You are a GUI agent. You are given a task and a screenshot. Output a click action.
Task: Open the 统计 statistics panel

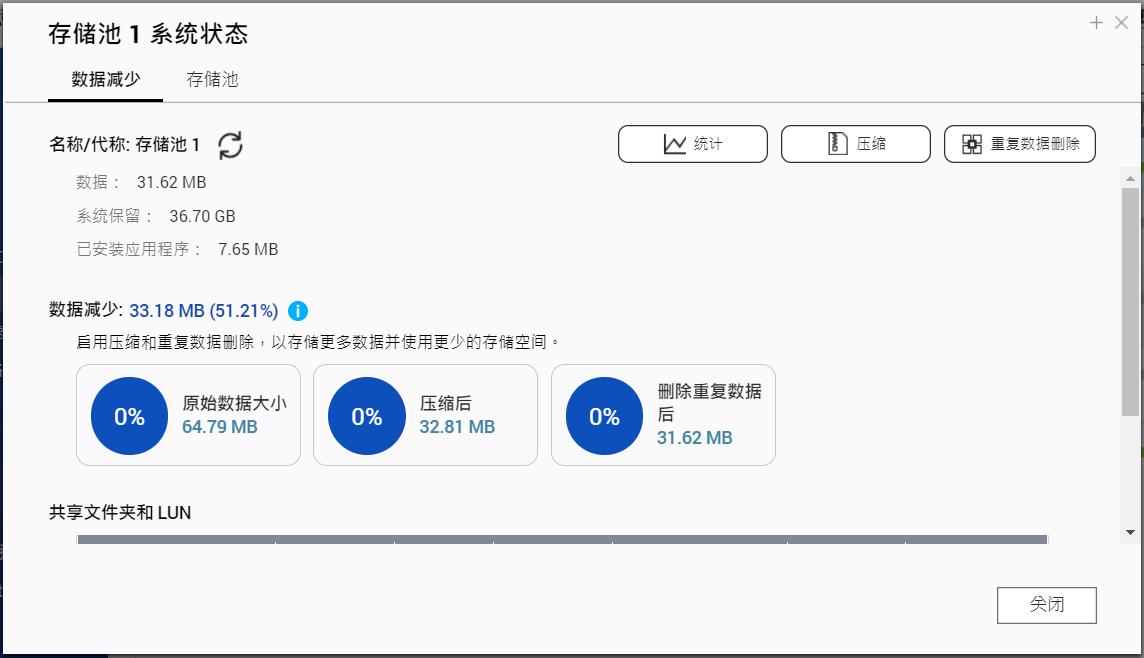tap(693, 143)
